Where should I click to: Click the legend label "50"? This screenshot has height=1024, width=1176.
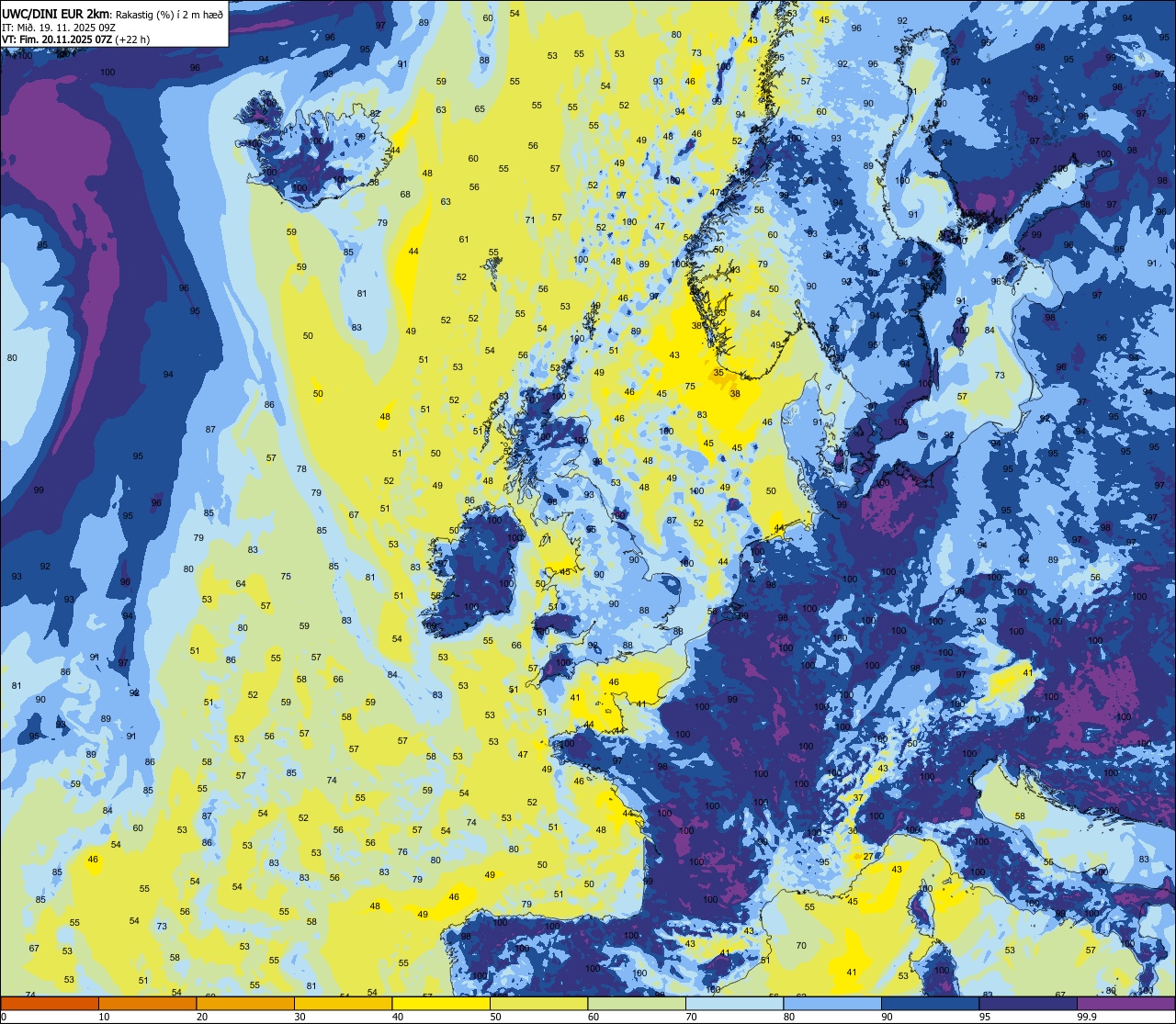[495, 1017]
